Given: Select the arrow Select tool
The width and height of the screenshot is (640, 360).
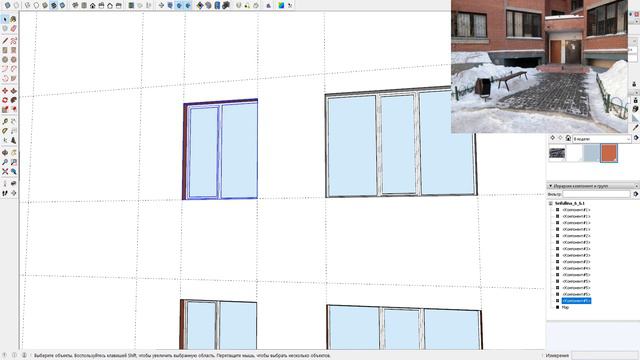Looking at the screenshot, I should click(5, 19).
